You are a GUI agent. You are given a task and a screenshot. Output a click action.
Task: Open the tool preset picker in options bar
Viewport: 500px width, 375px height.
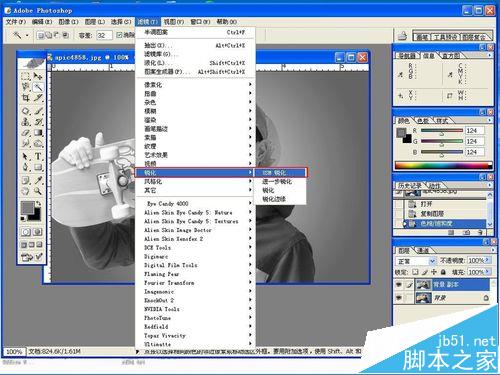20,35
